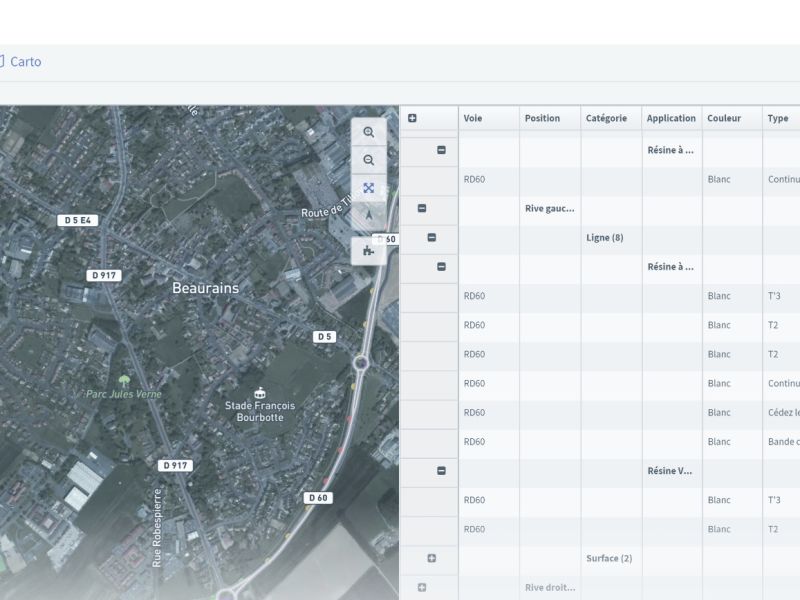Click the D 5 road label
Viewport: 800px width, 600px height.
pyautogui.click(x=324, y=337)
